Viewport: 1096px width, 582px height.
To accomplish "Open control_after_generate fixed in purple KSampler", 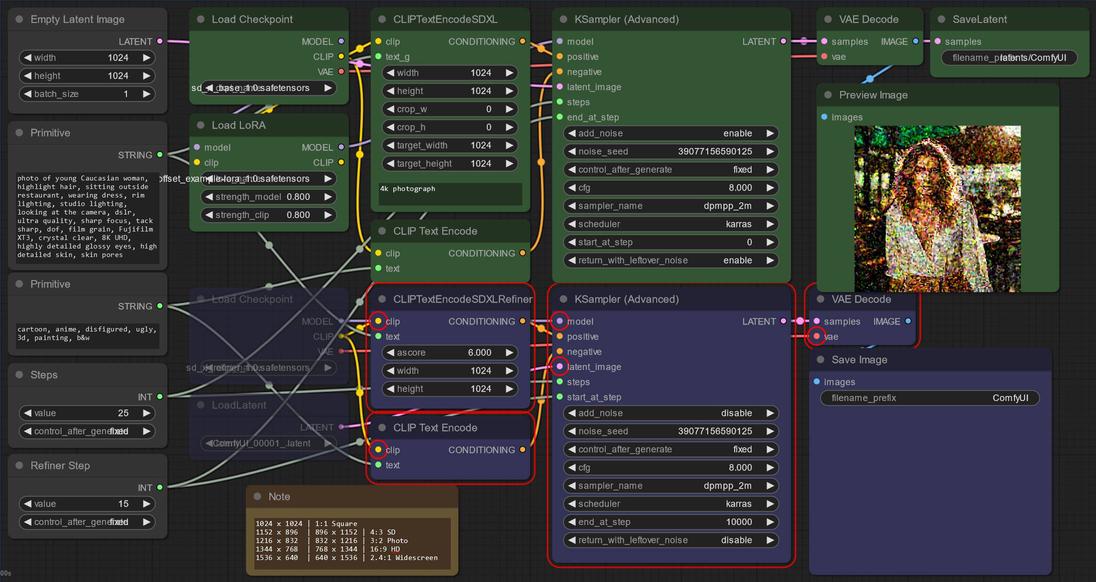I will tap(671, 450).
